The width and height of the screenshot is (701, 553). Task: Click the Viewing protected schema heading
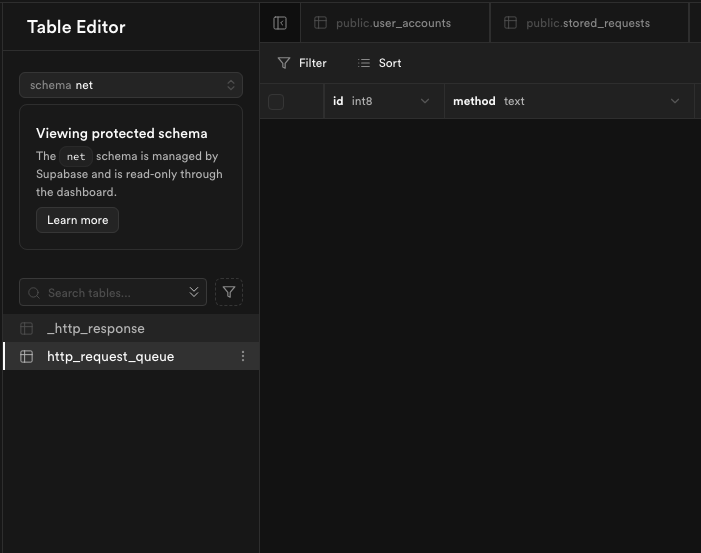(122, 133)
